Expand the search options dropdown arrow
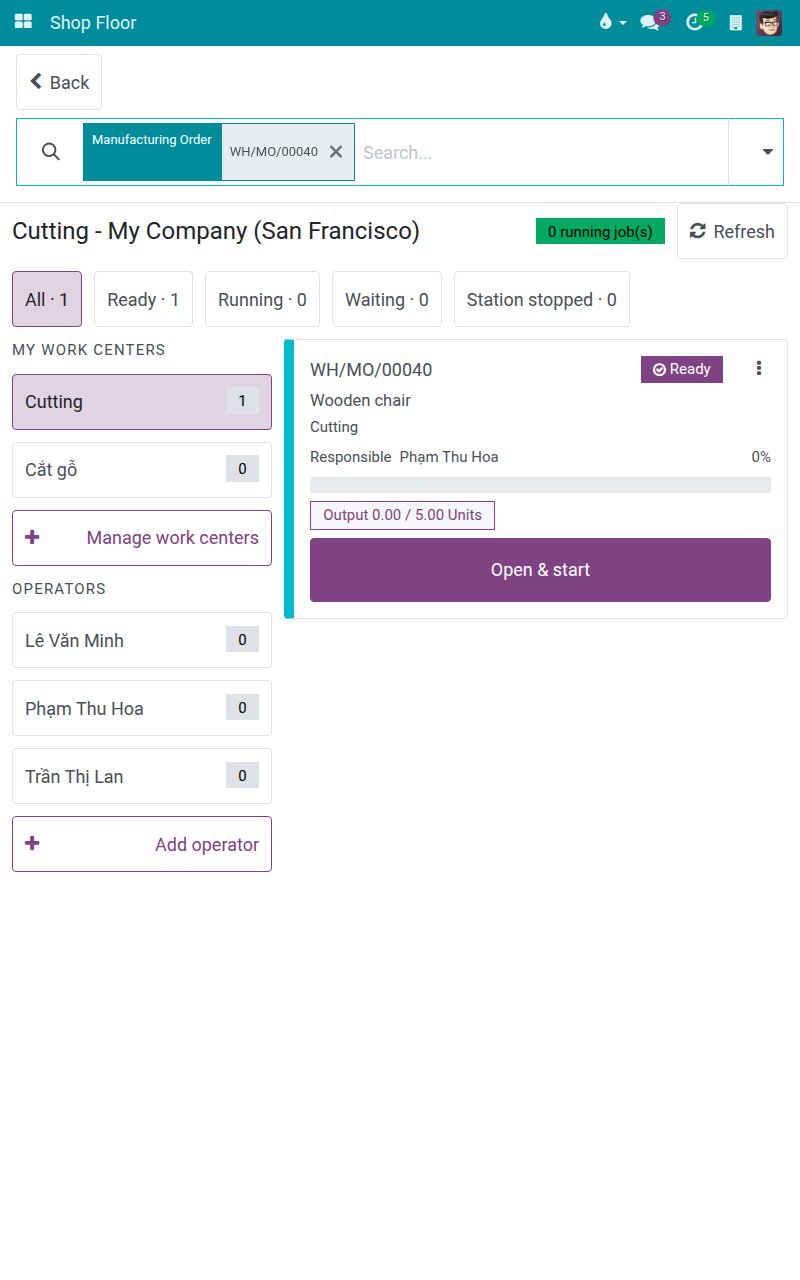Viewport: 800px width, 1280px height. click(767, 152)
